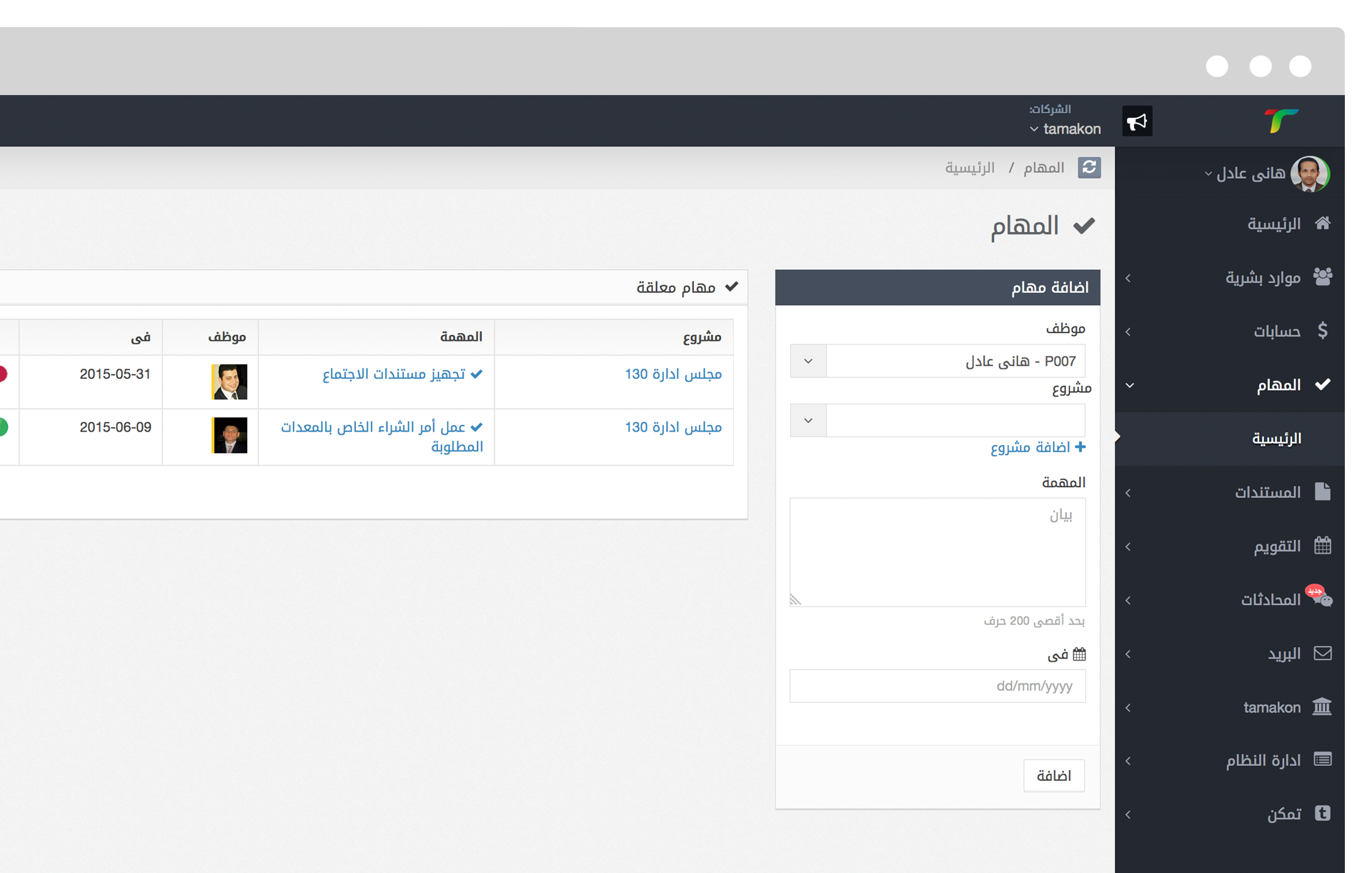Screen dimensions: 1372x873
Task: Click the البريد envelope icon
Action: click(x=1322, y=653)
